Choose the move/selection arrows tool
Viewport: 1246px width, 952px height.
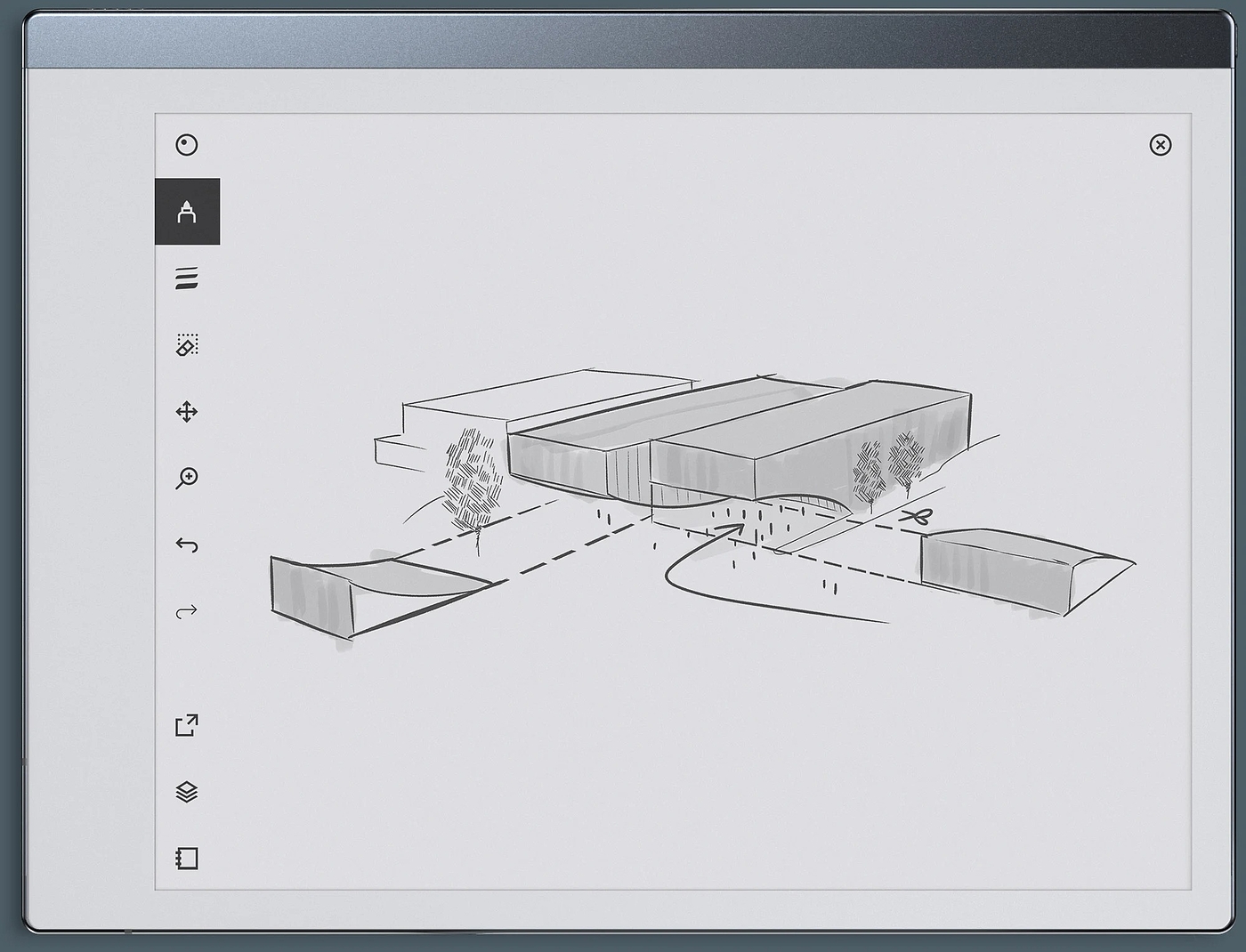(x=187, y=412)
